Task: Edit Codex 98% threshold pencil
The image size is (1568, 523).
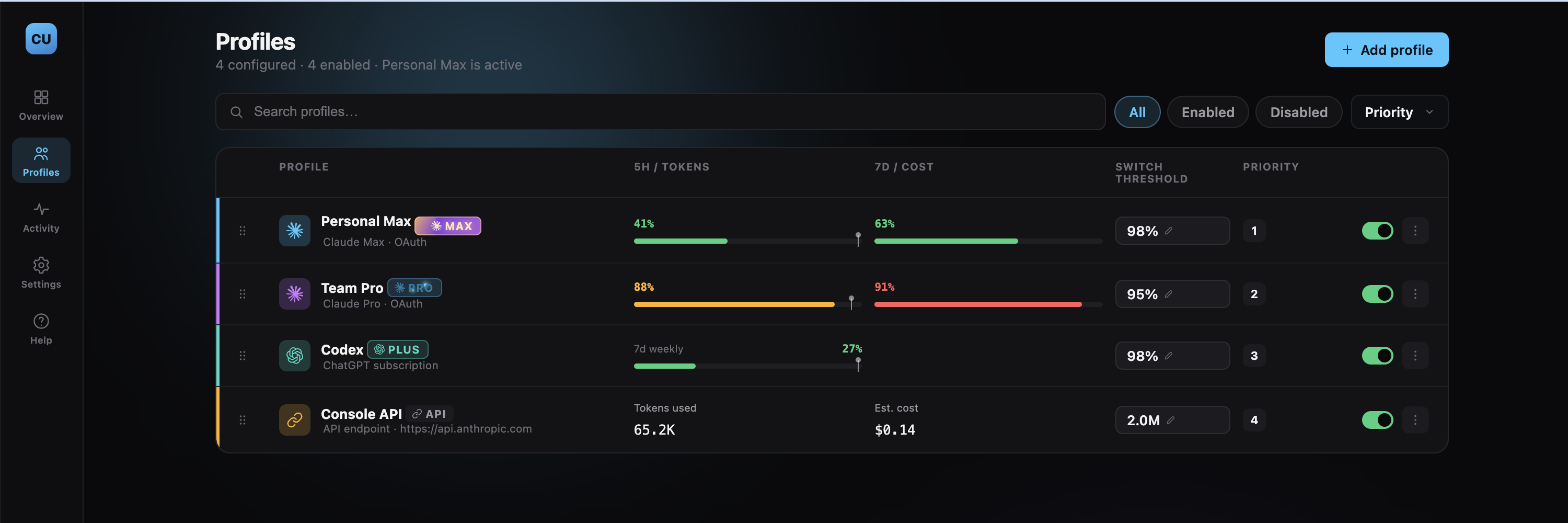Action: coord(1169,356)
